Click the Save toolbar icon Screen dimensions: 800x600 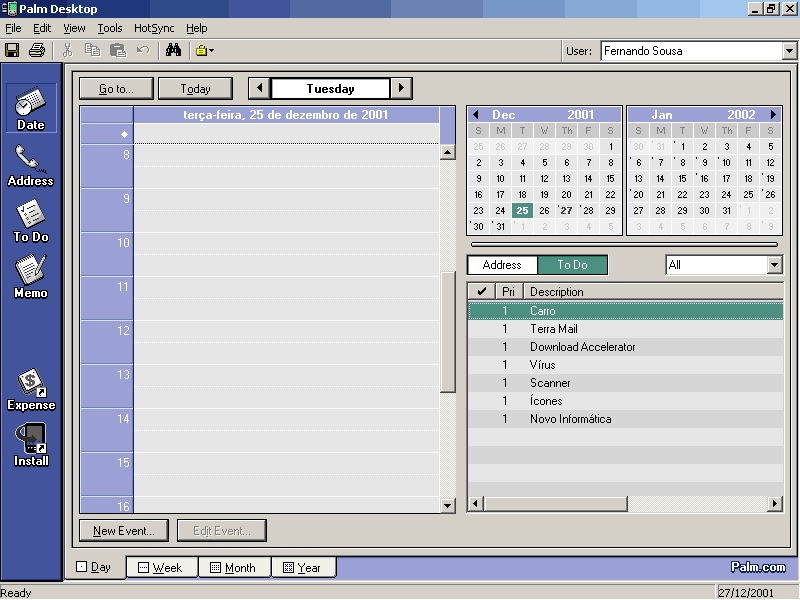12,50
